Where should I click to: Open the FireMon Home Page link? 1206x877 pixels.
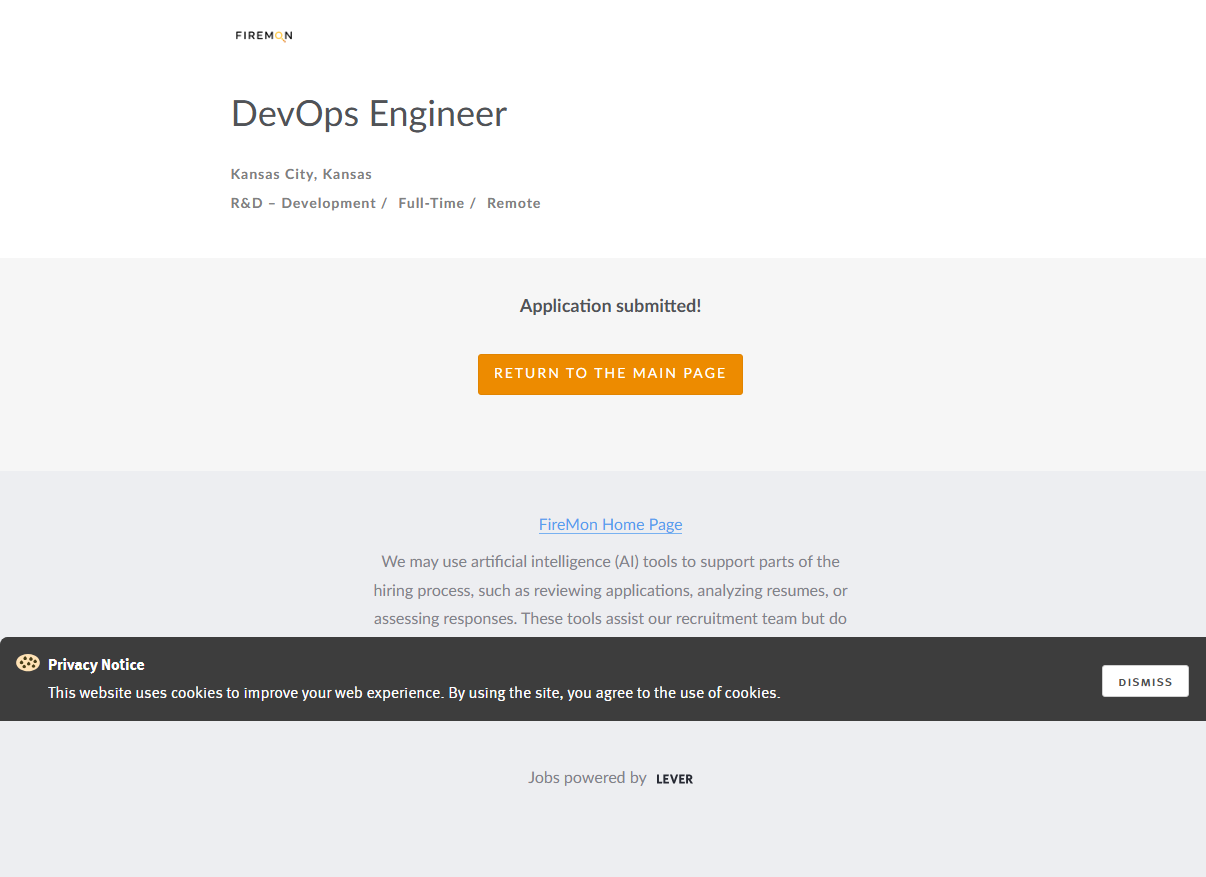click(610, 524)
